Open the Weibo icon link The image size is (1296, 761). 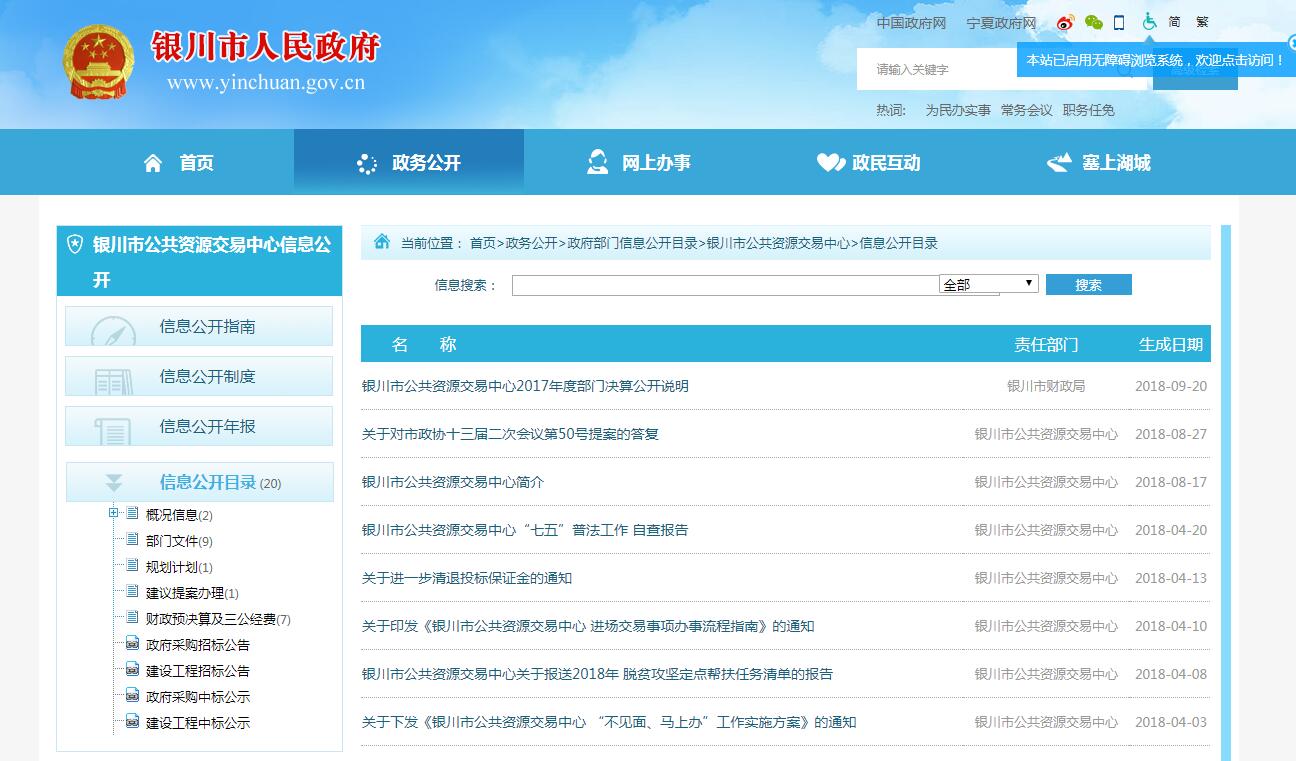tap(1066, 22)
